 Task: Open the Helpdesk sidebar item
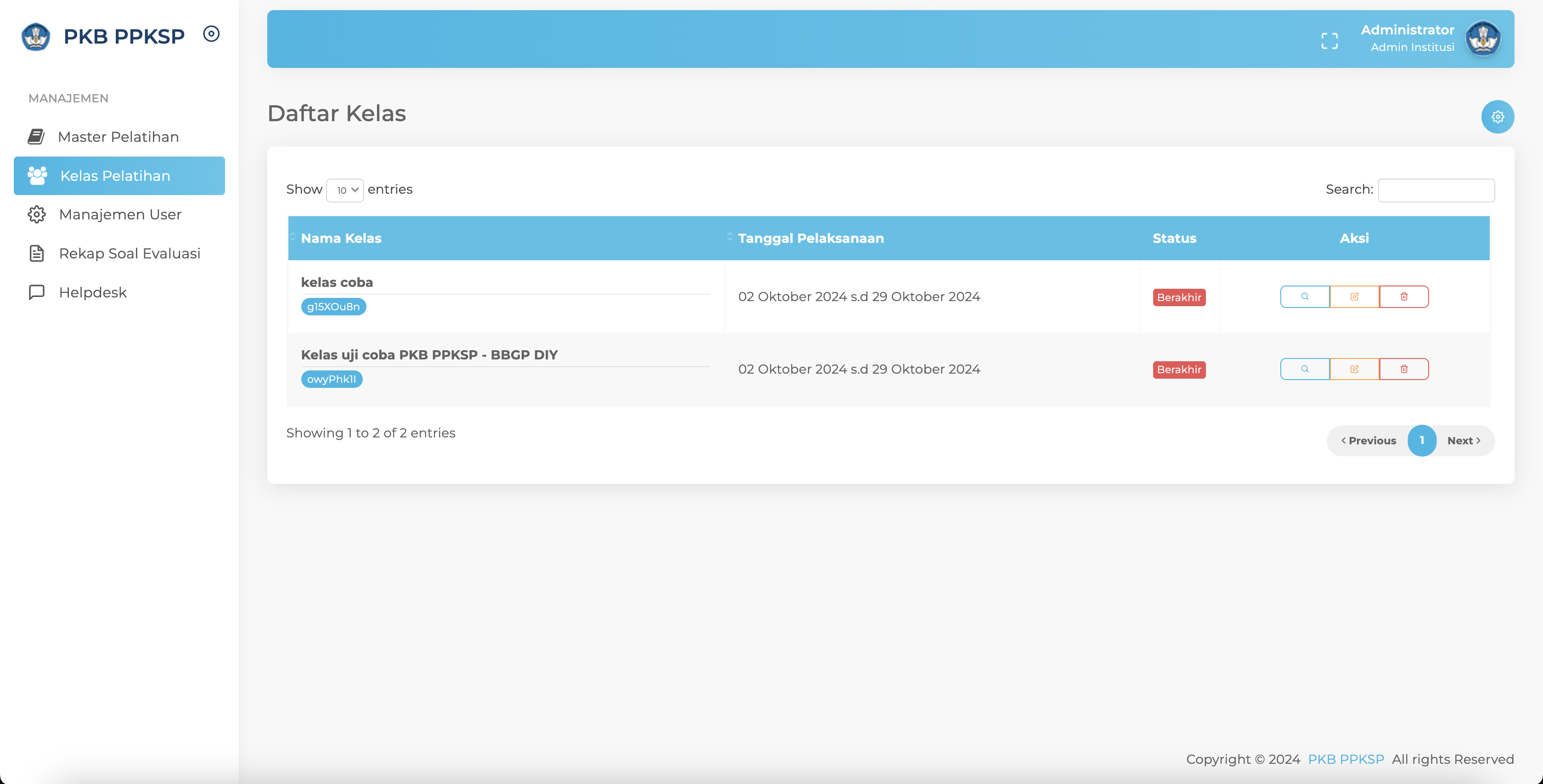pos(93,292)
